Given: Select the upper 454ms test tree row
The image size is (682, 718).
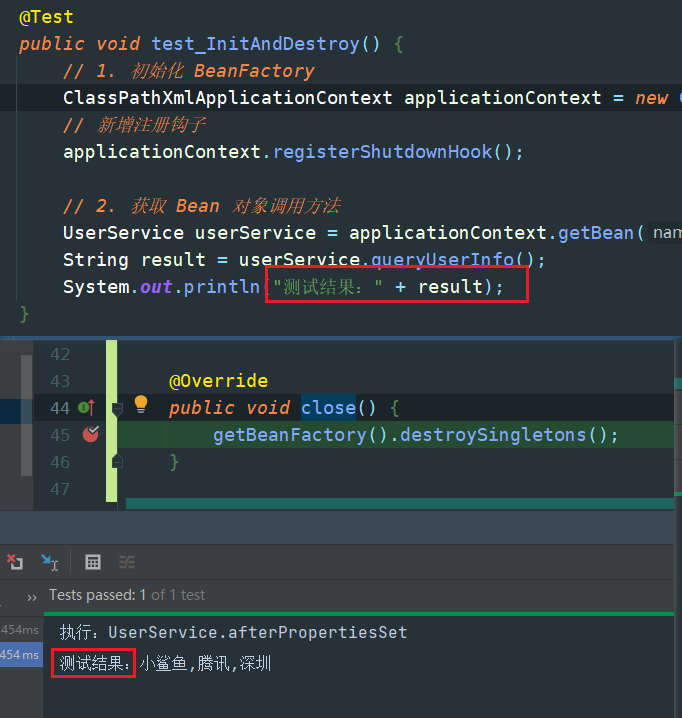Looking at the screenshot, I should point(20,630).
